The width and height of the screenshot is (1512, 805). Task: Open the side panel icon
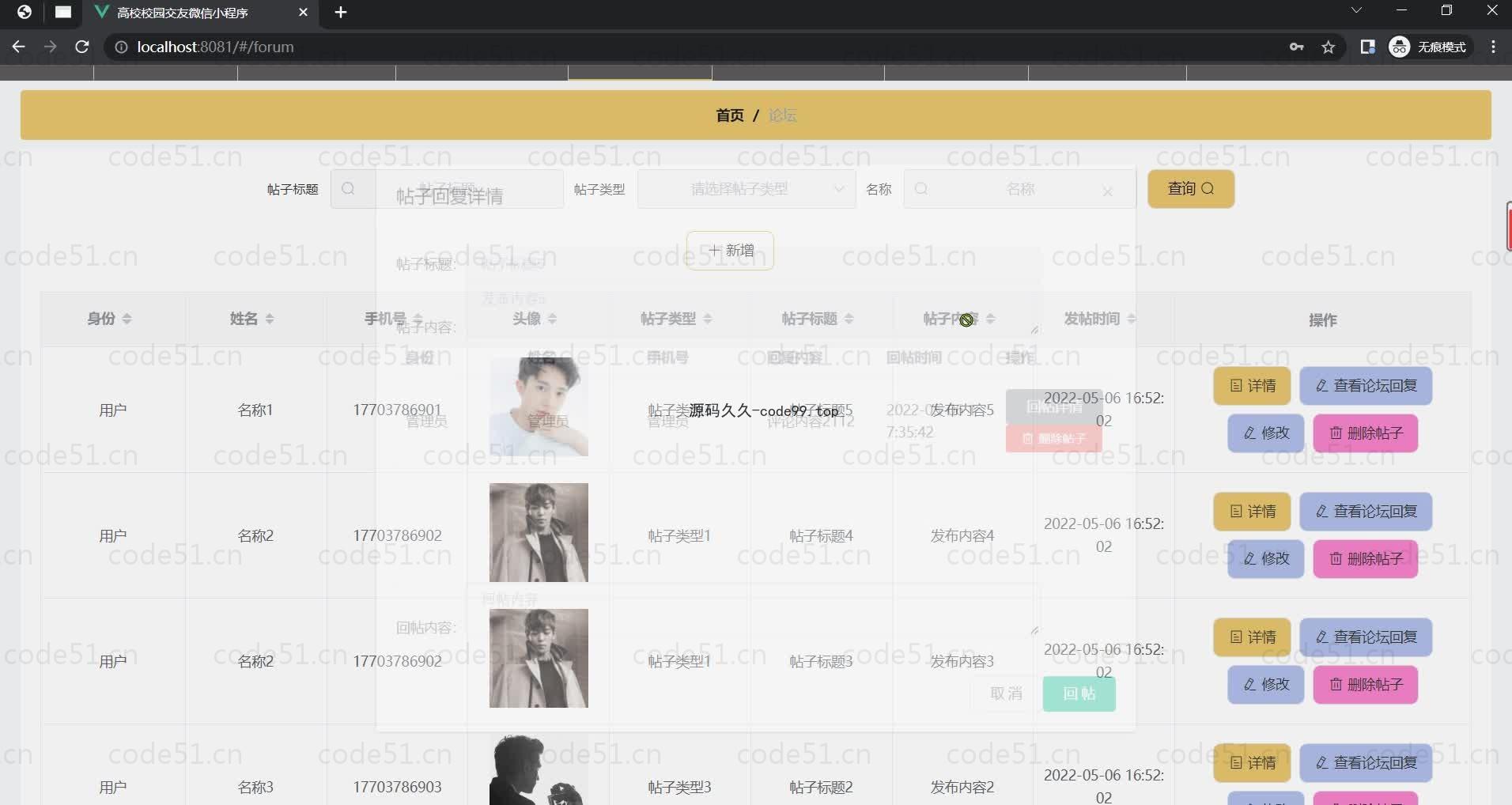[x=1367, y=47]
